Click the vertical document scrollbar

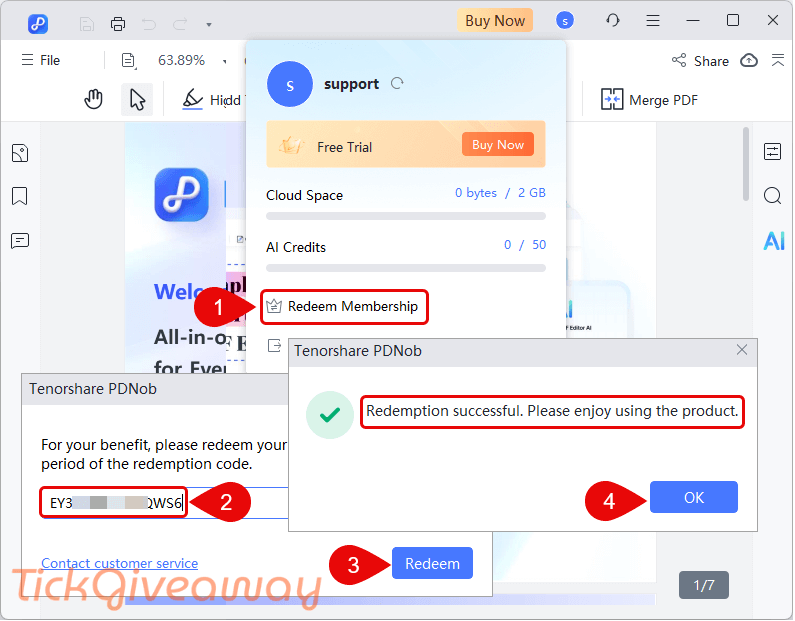746,164
